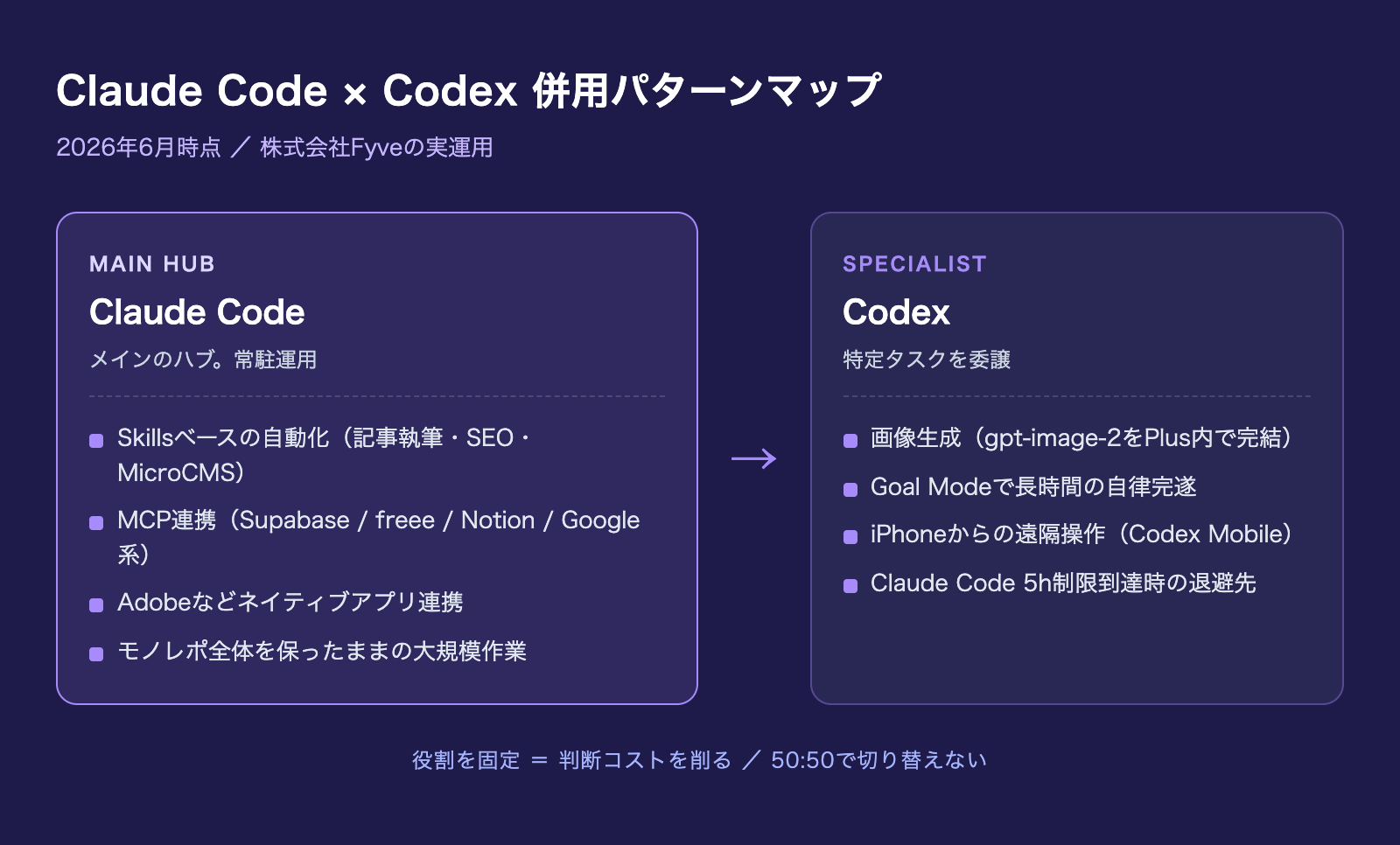Click the bullet square beside "MCP連携"
Viewport: 1400px width, 845px height.
(96, 523)
